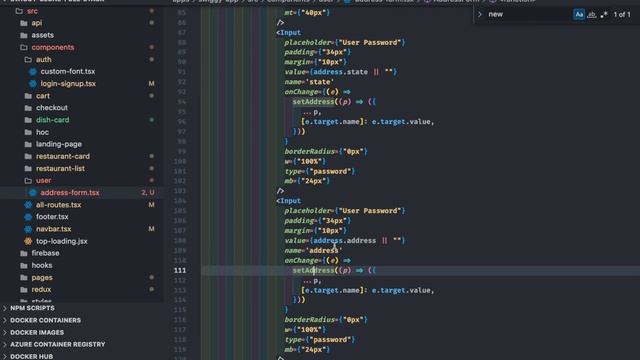Toggle Match Whole Word in find widget
This screenshot has height=360, width=640.
click(591, 15)
